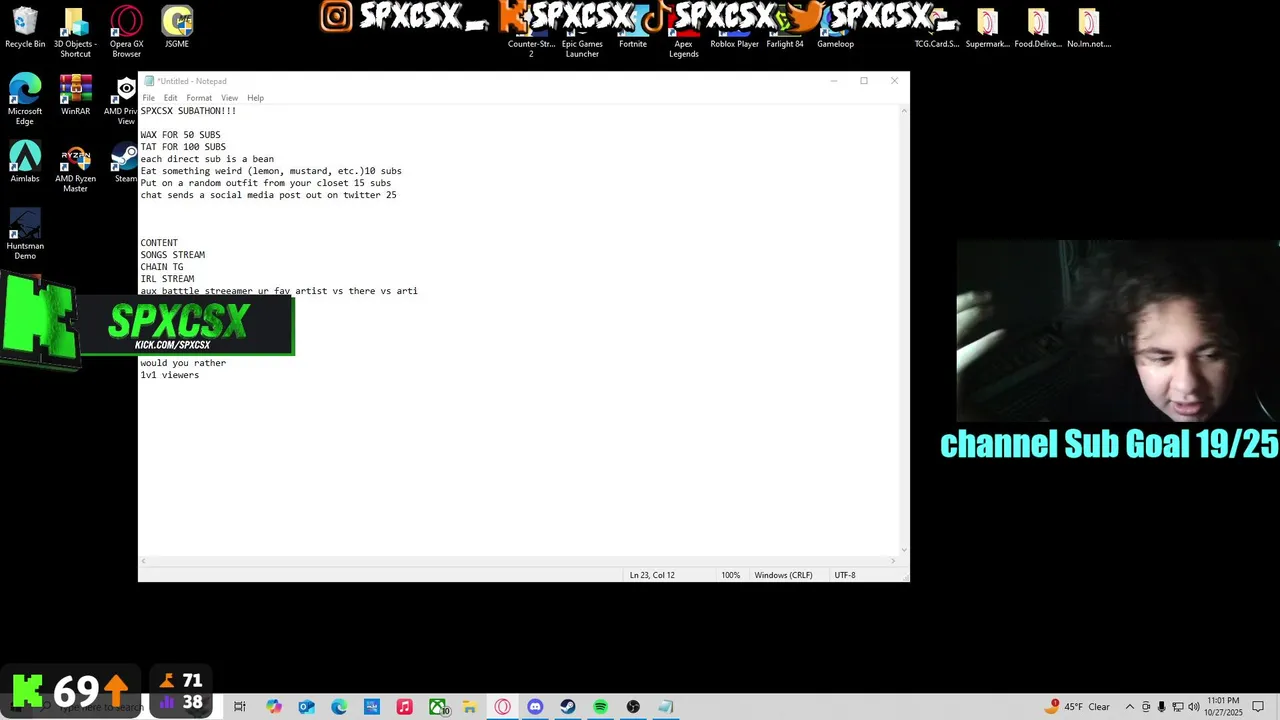
Task: Open Task View on the taskbar
Action: 240,707
